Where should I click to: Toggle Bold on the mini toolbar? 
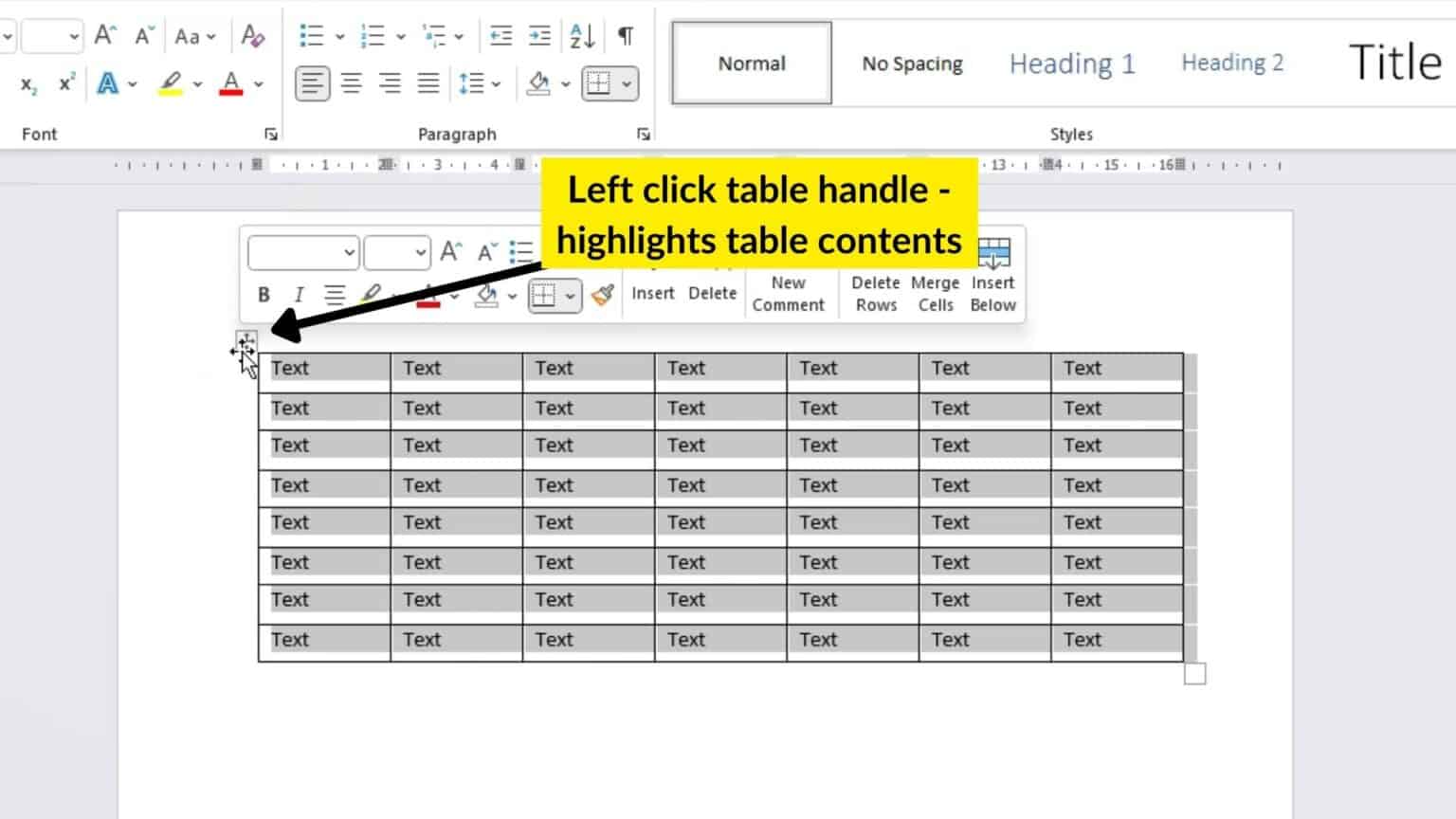pyautogui.click(x=264, y=294)
